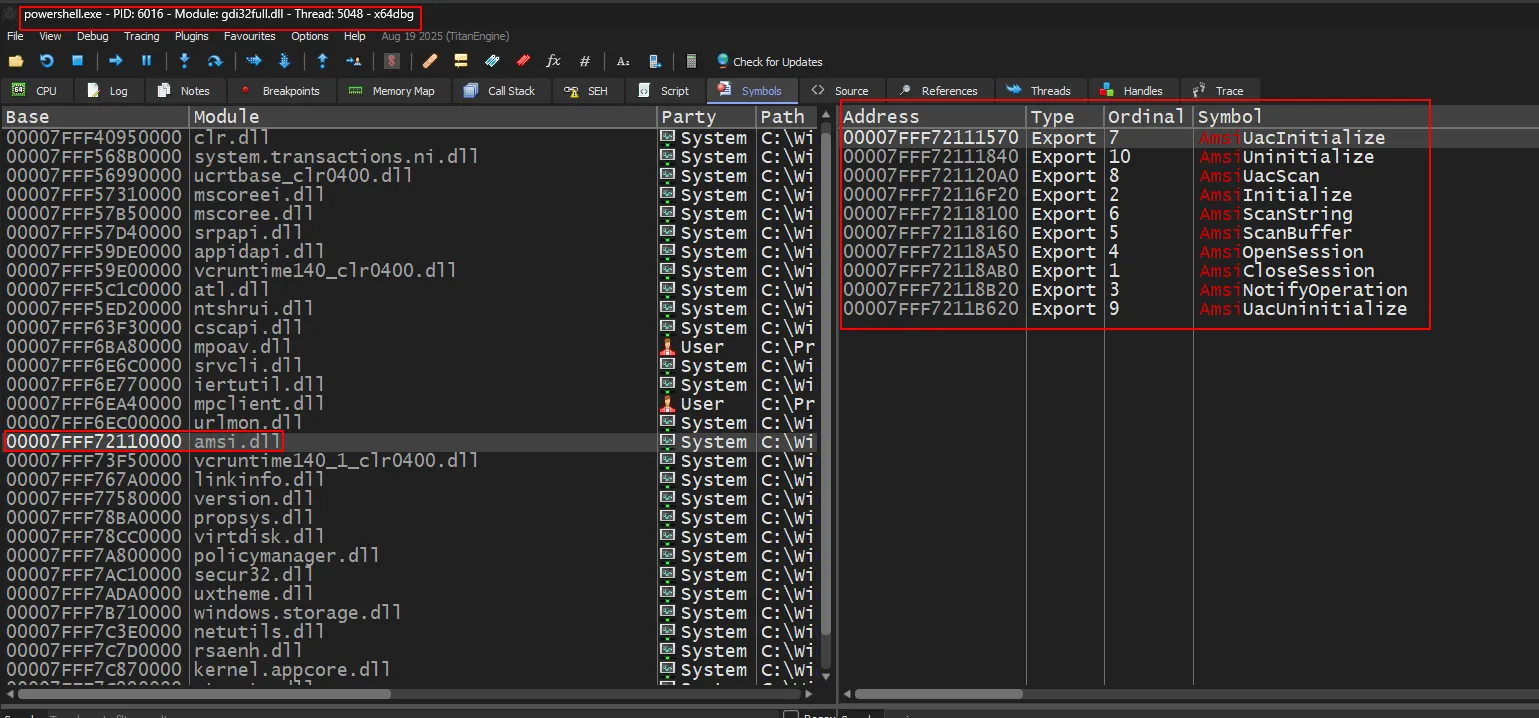Image resolution: width=1539 pixels, height=718 pixels.
Task: Open the Plugins menu
Action: (191, 36)
